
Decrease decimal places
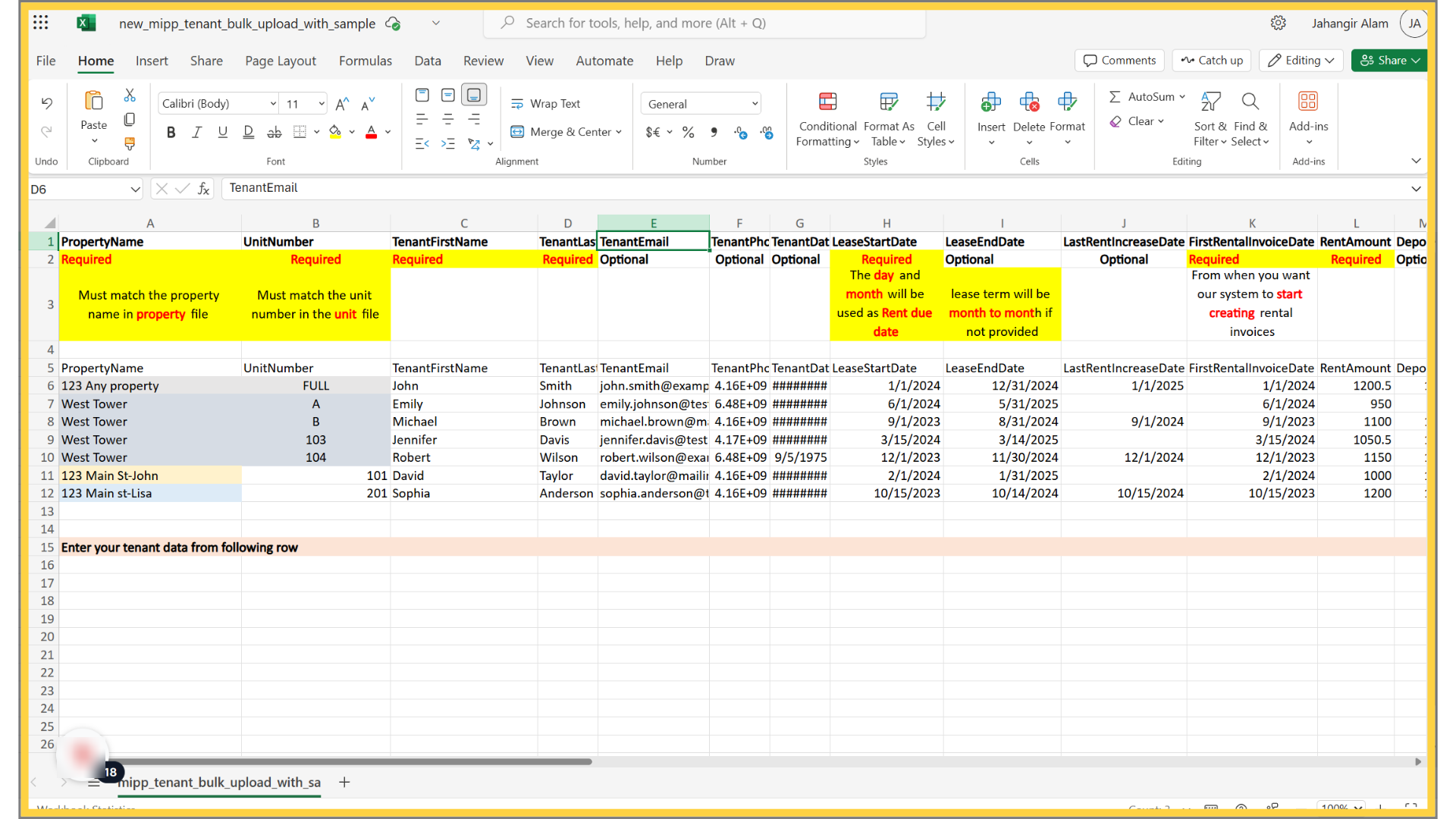(x=767, y=133)
